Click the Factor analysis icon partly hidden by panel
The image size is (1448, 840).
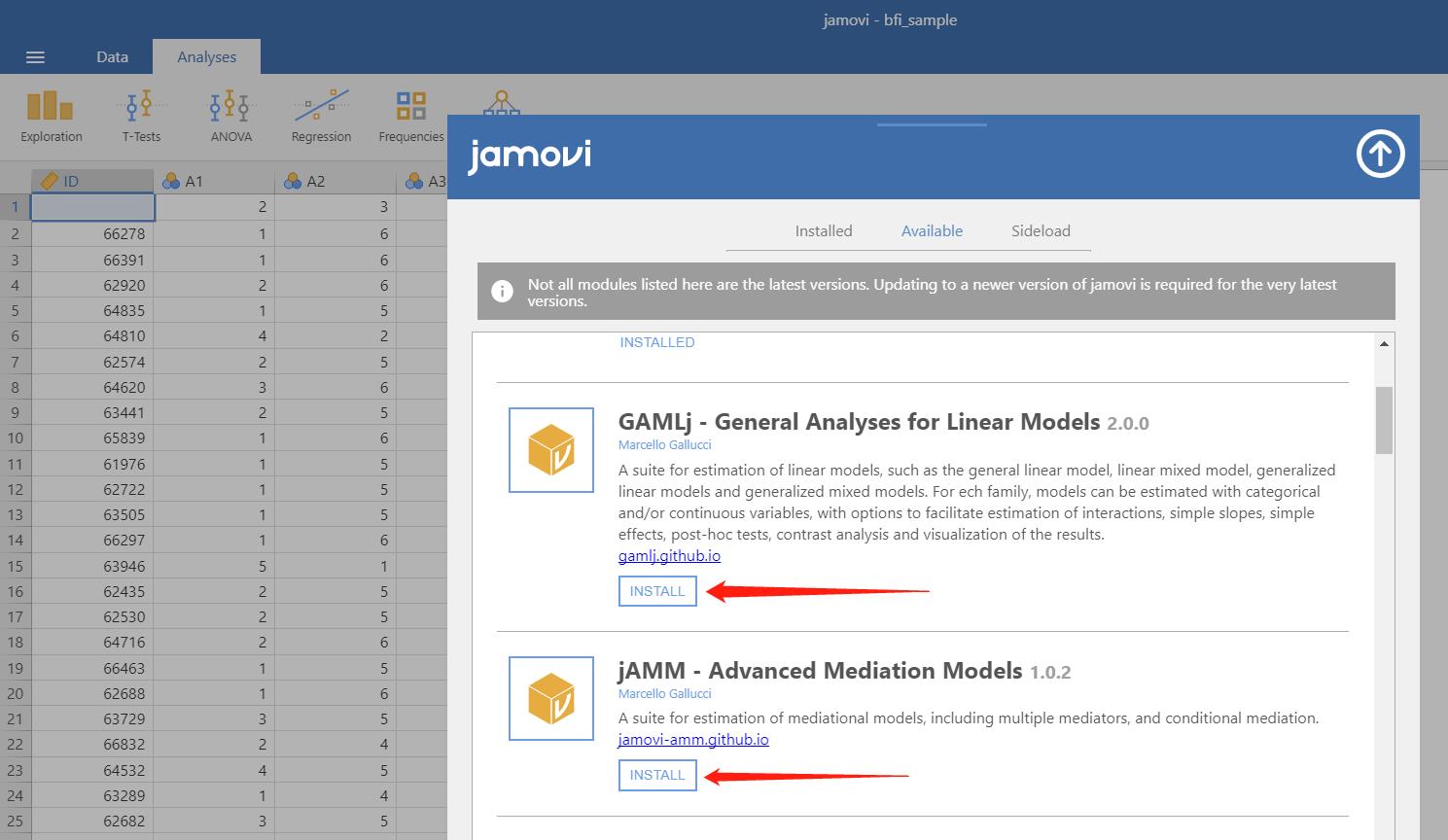click(x=501, y=101)
